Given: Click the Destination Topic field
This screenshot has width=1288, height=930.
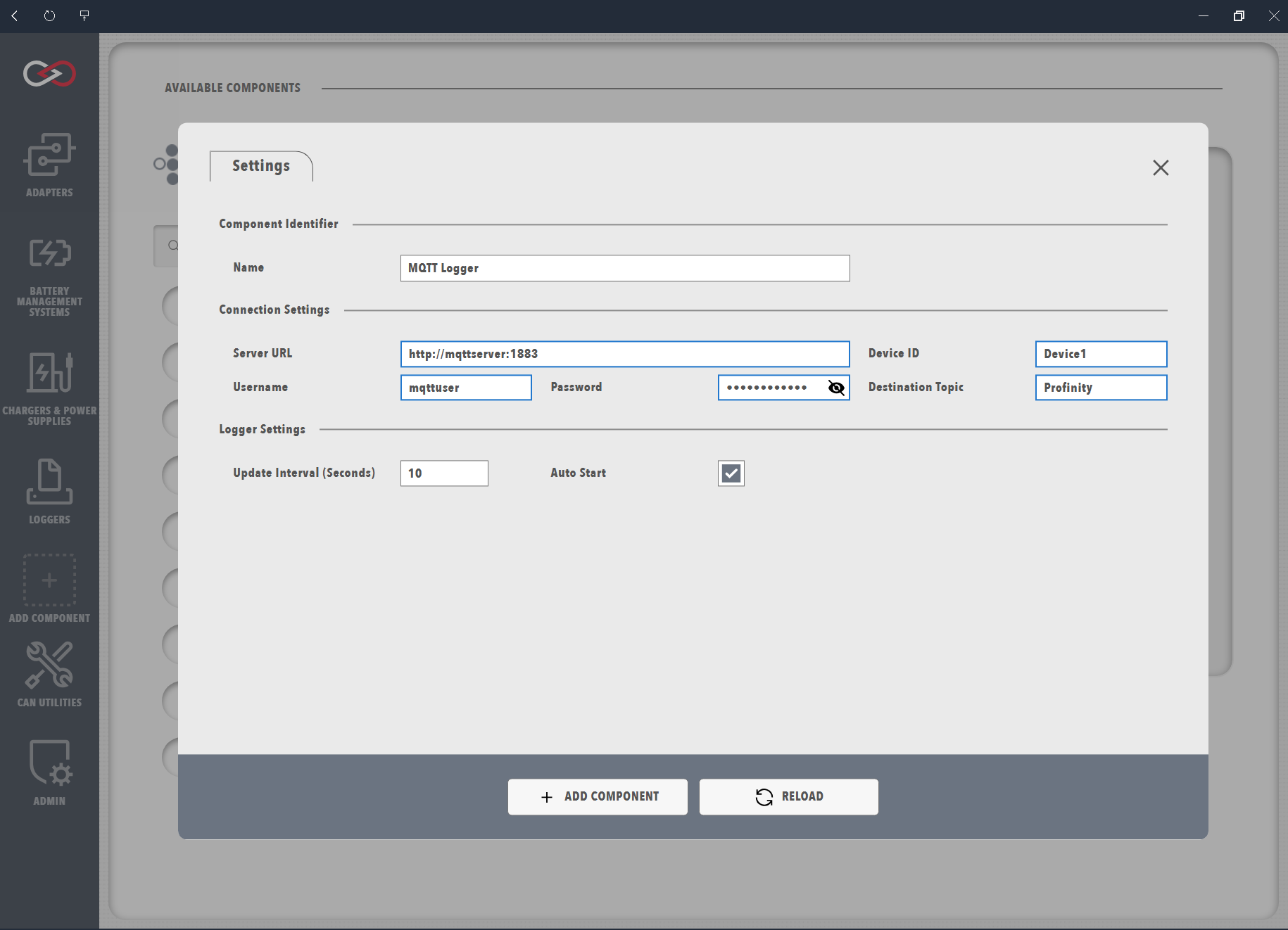Looking at the screenshot, I should tap(1101, 388).
